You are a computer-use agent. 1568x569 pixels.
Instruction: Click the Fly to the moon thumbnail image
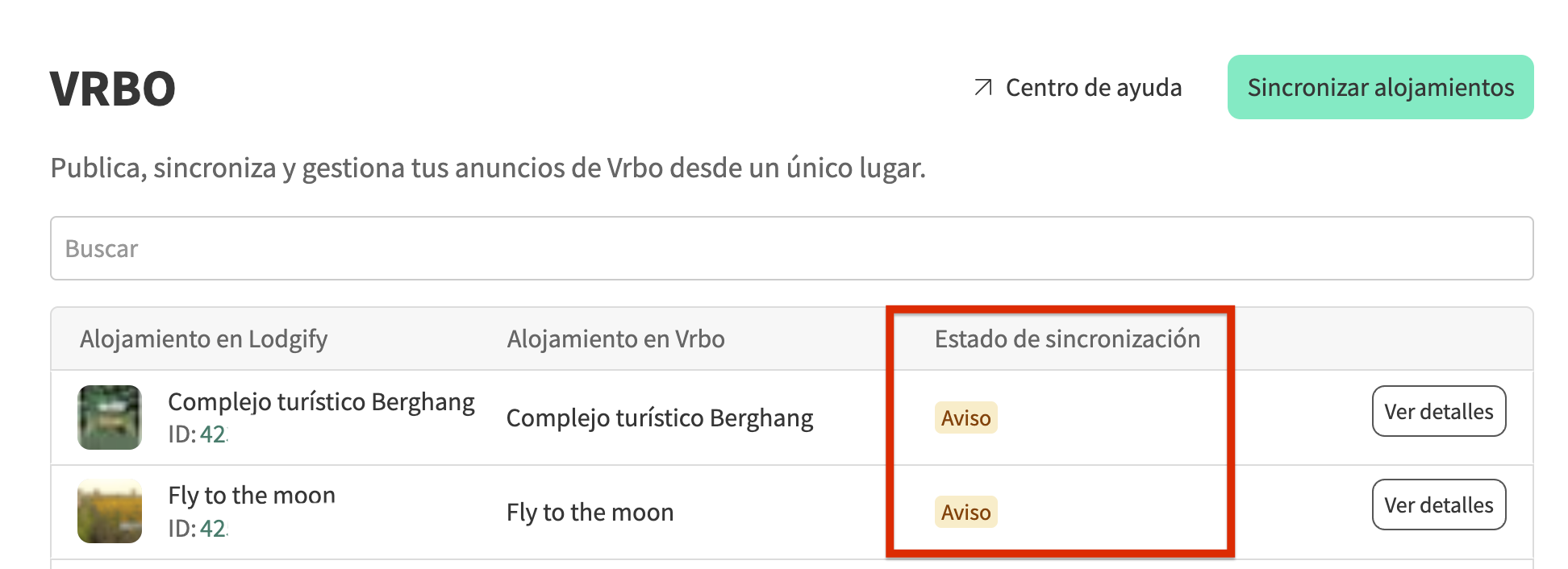(110, 512)
